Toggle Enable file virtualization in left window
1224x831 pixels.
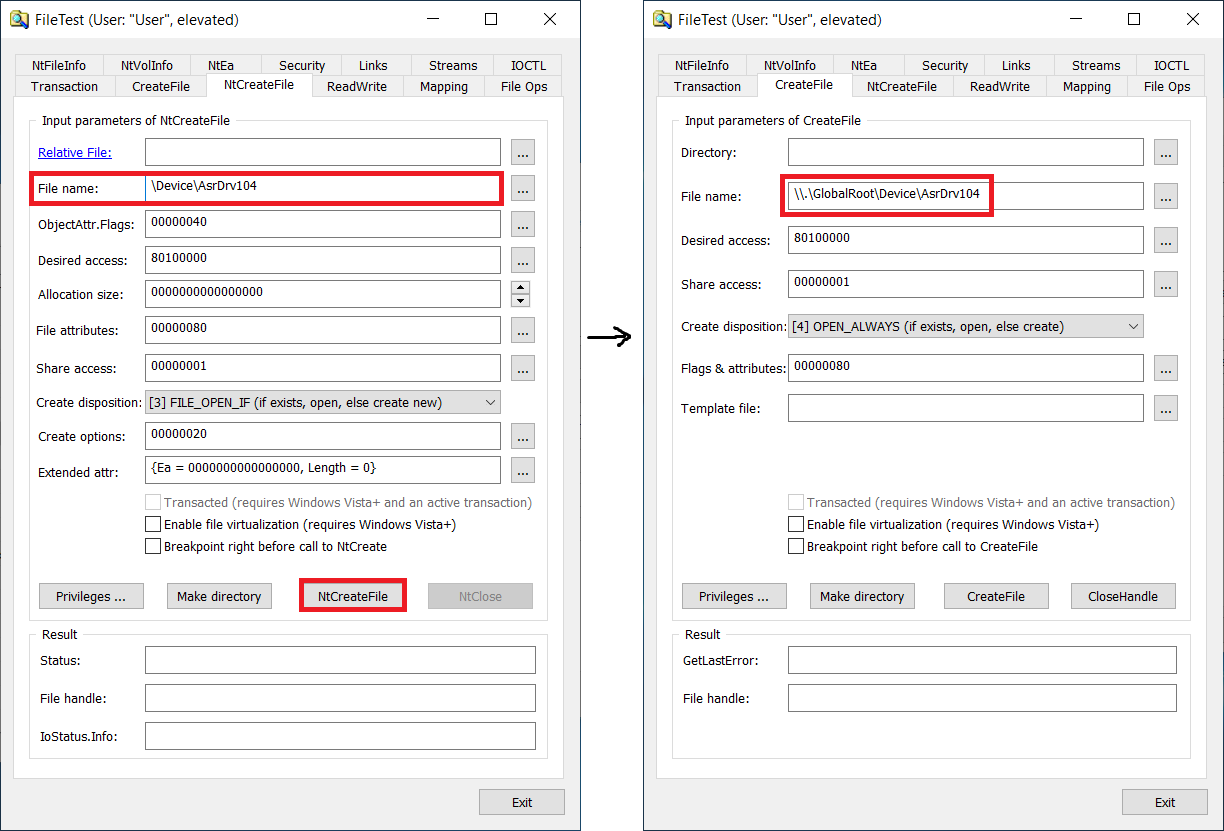[153, 524]
